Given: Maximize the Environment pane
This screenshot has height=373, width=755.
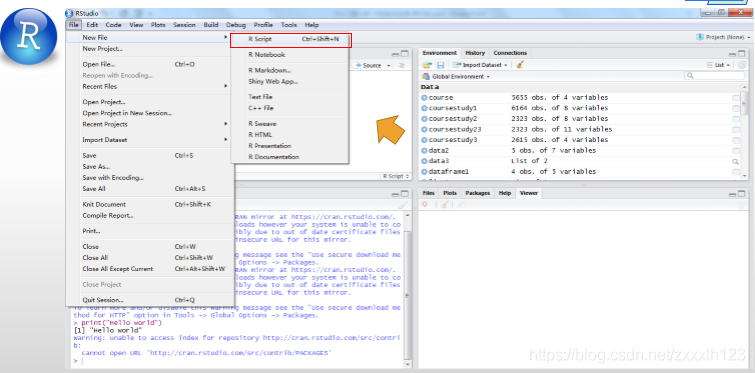Looking at the screenshot, I should pos(742,53).
